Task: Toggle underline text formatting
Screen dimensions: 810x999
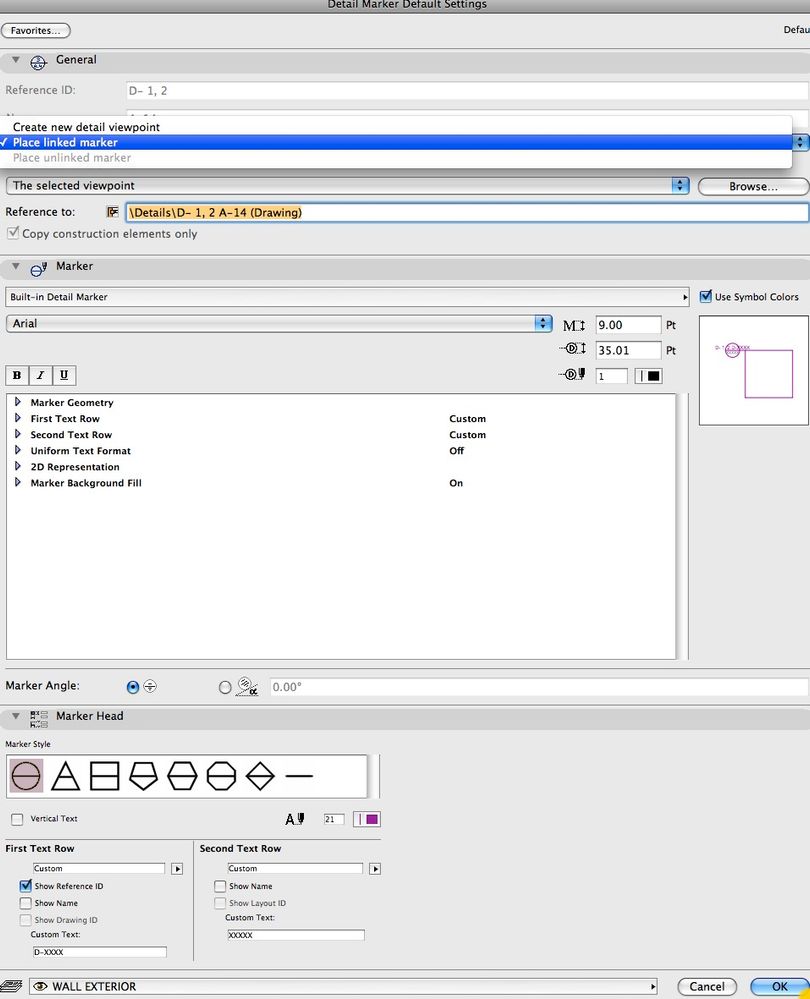Action: 64,375
